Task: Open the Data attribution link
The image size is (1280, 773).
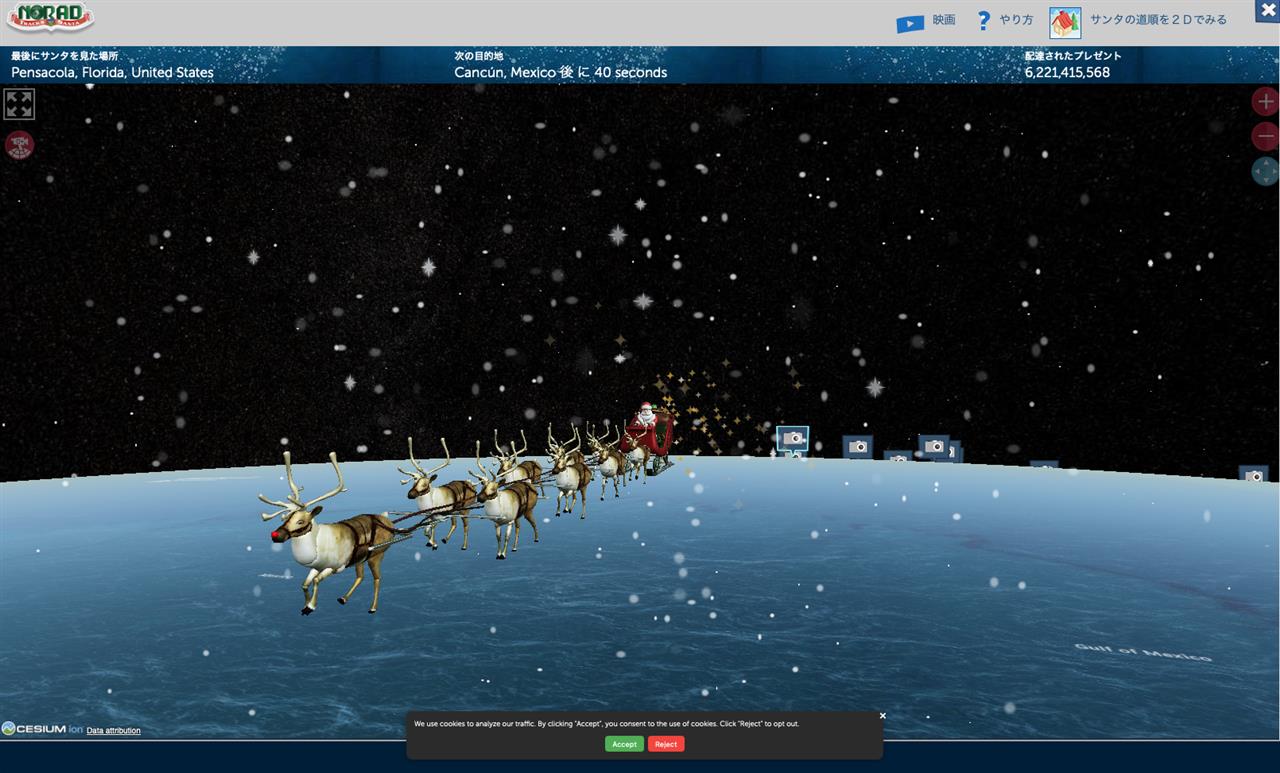Action: [113, 731]
